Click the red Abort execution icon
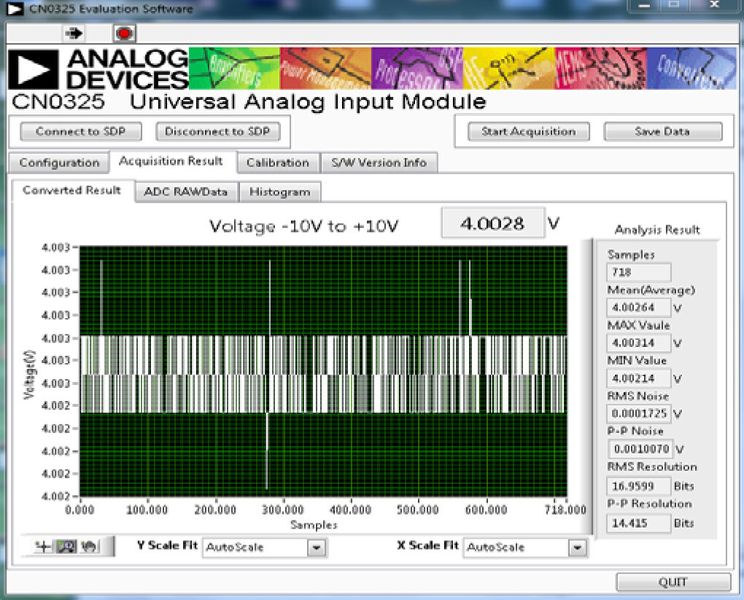The width and height of the screenshot is (744, 600). tap(124, 33)
